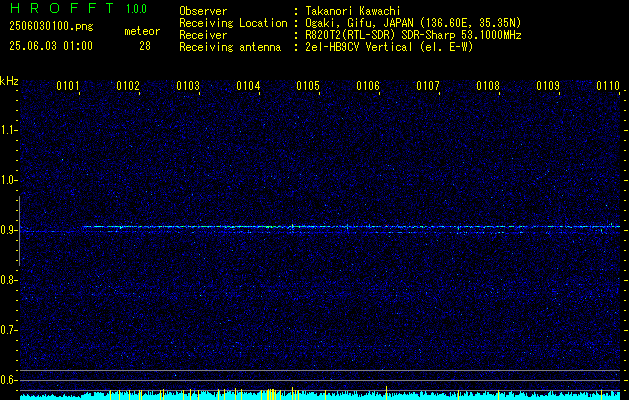The image size is (629, 400).
Task: Click the Receiving antenna label
Action: point(230,47)
